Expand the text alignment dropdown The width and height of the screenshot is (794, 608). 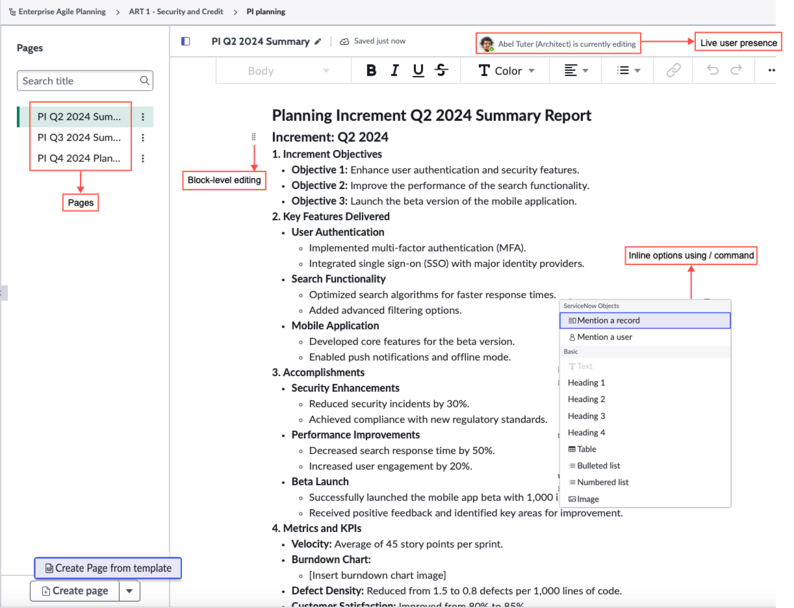point(576,71)
